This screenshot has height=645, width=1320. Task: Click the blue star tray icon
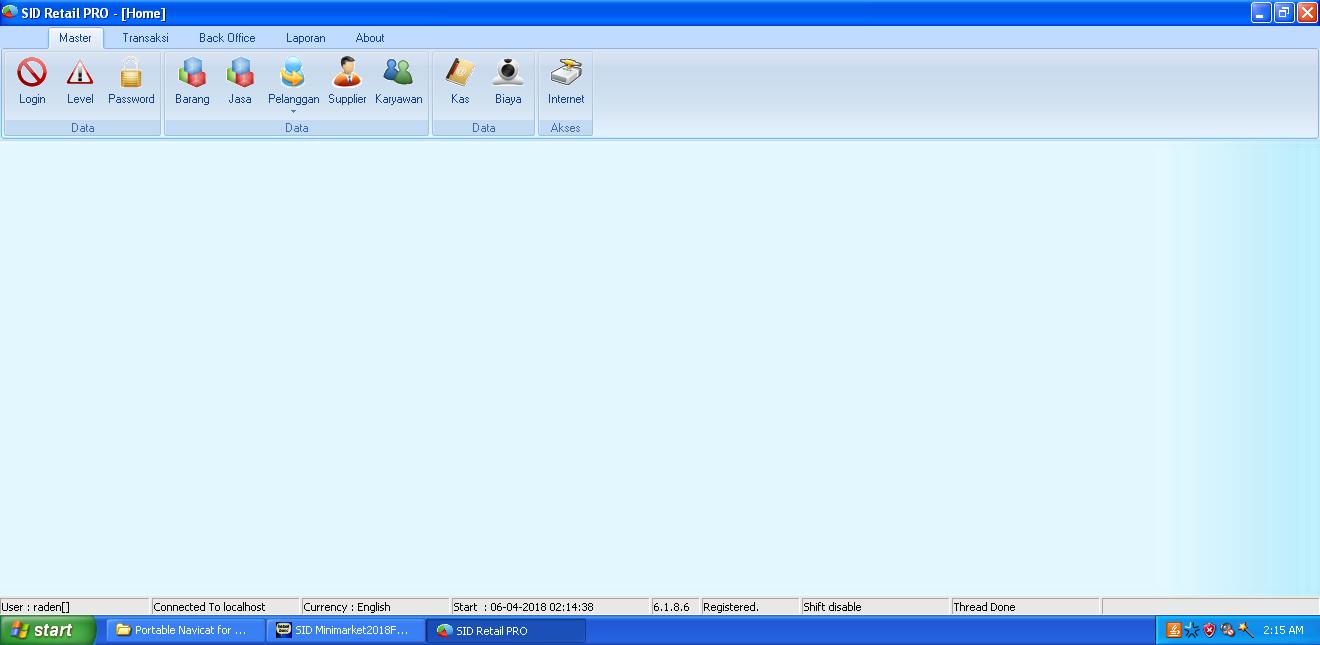tap(1191, 630)
